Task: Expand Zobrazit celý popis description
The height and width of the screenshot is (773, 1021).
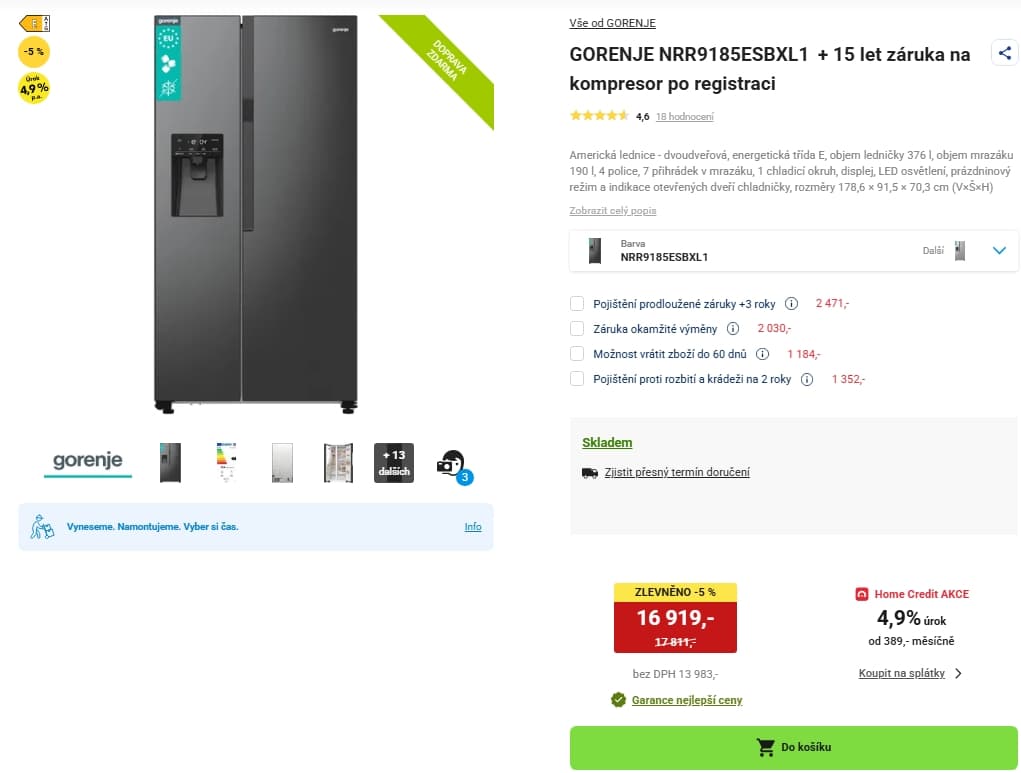Action: pyautogui.click(x=613, y=211)
